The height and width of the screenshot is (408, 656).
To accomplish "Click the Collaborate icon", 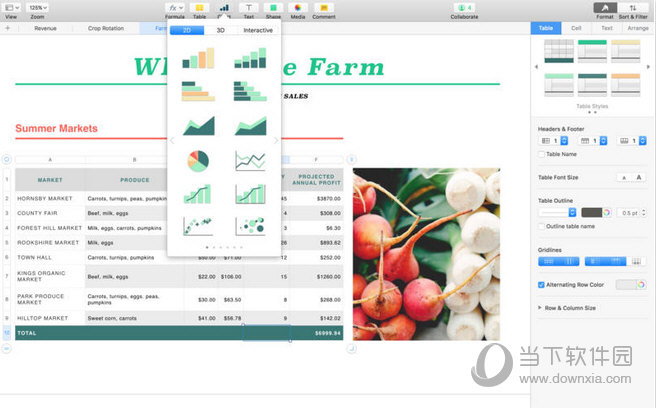I will coord(464,8).
